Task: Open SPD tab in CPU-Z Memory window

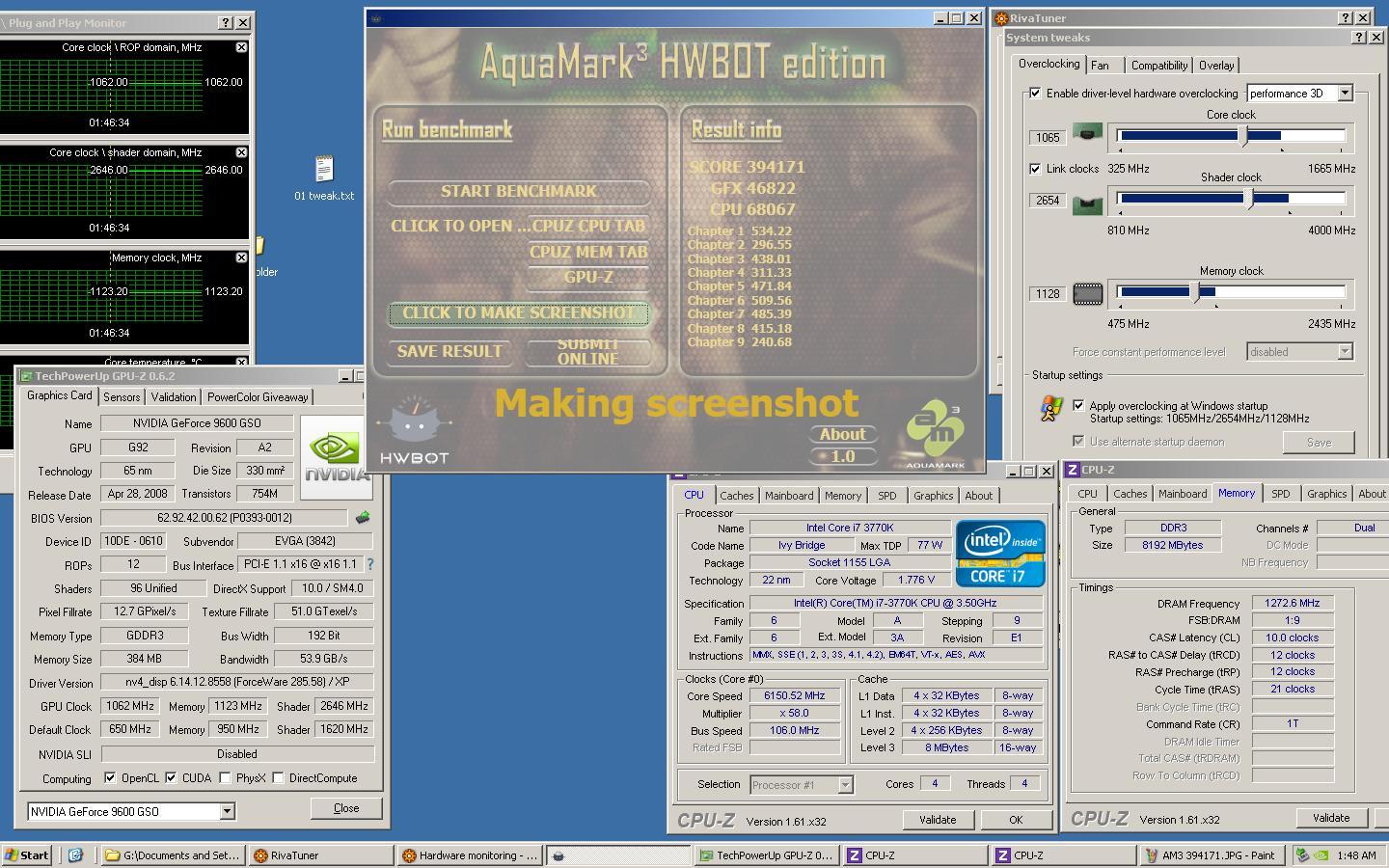Action: click(x=1280, y=494)
